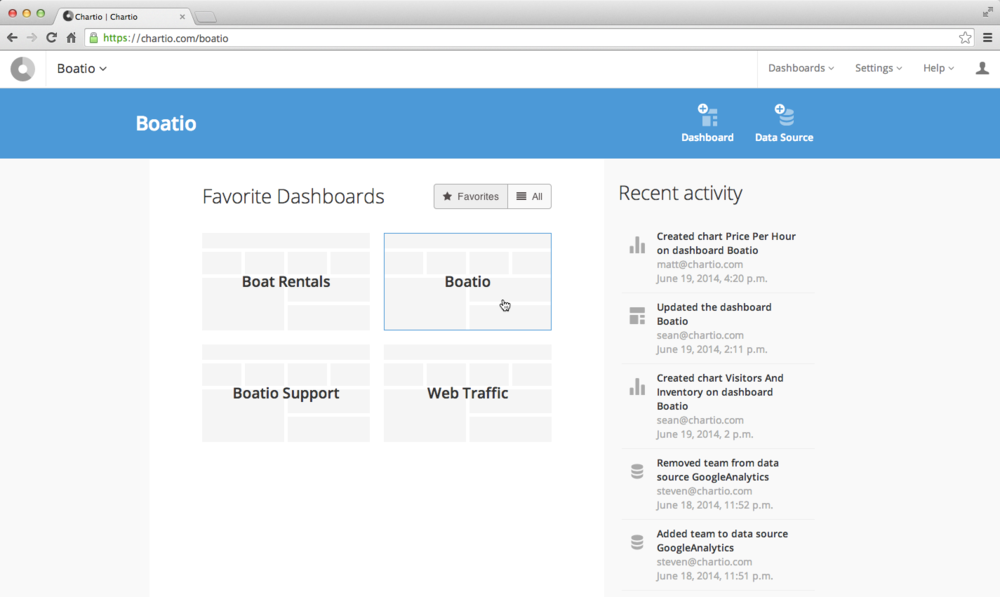Screen dimensions: 1000x597
Task: Click database icon beside Added team entry
Action: click(x=637, y=542)
